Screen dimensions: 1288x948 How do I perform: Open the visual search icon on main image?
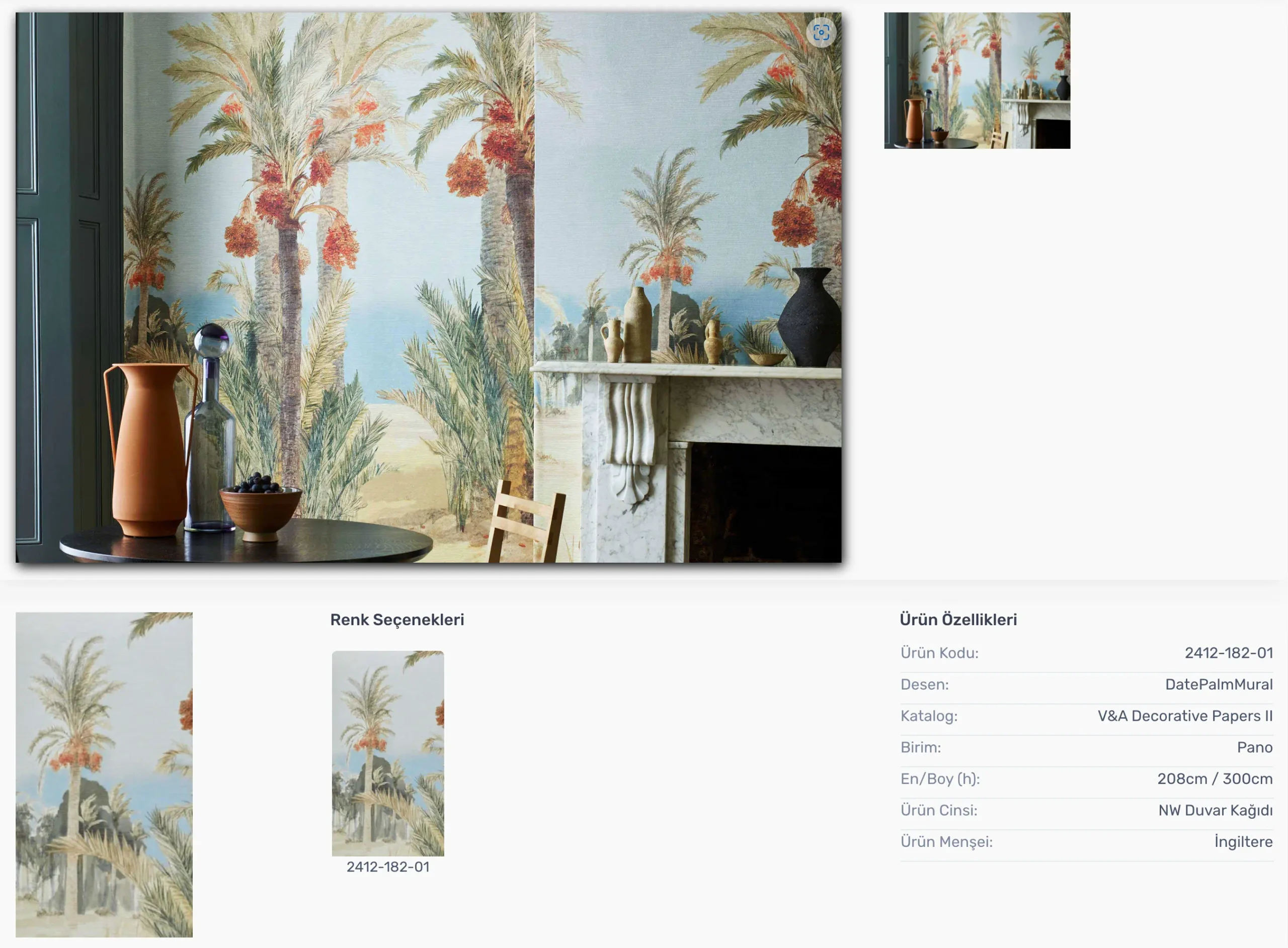click(x=821, y=32)
